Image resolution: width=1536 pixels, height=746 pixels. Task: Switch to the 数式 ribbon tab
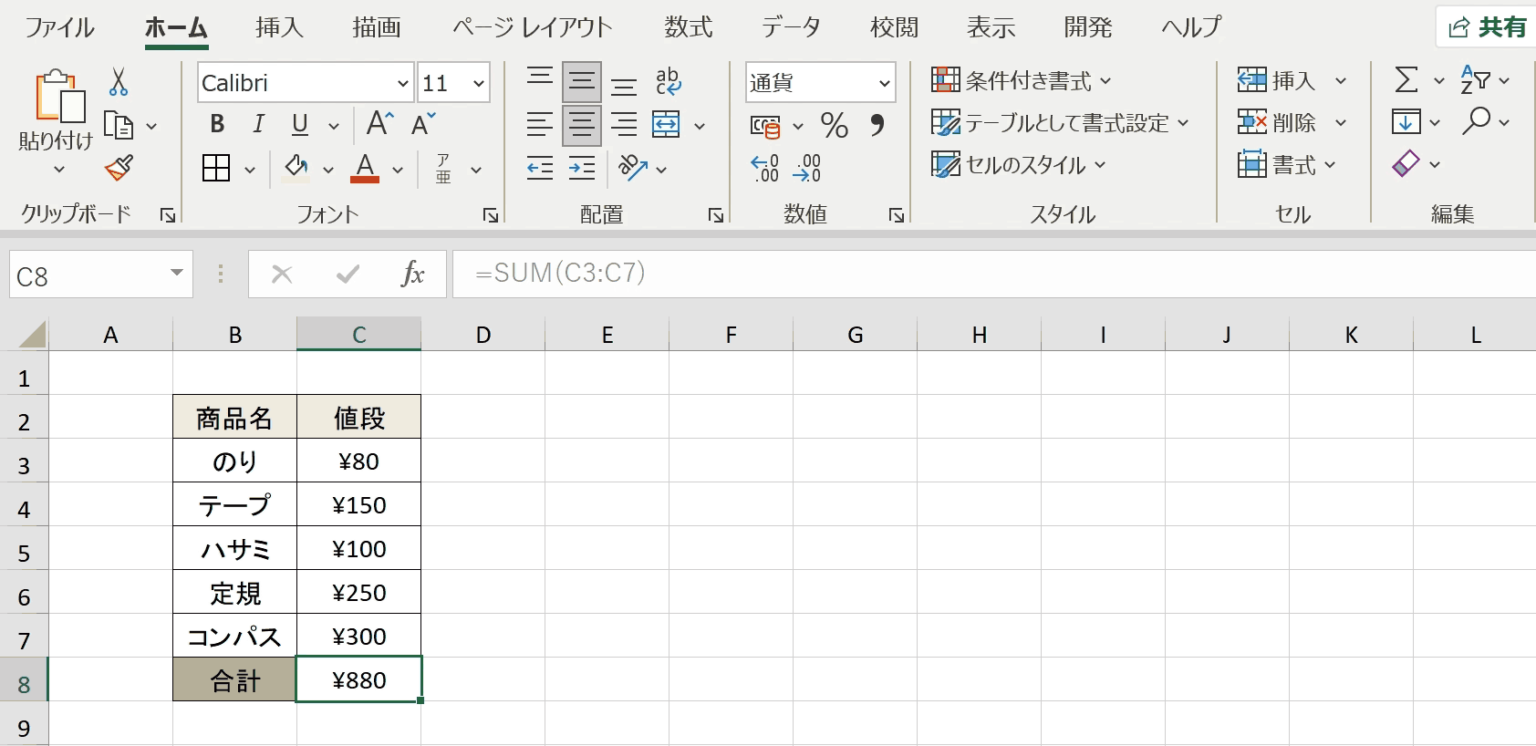(x=687, y=27)
